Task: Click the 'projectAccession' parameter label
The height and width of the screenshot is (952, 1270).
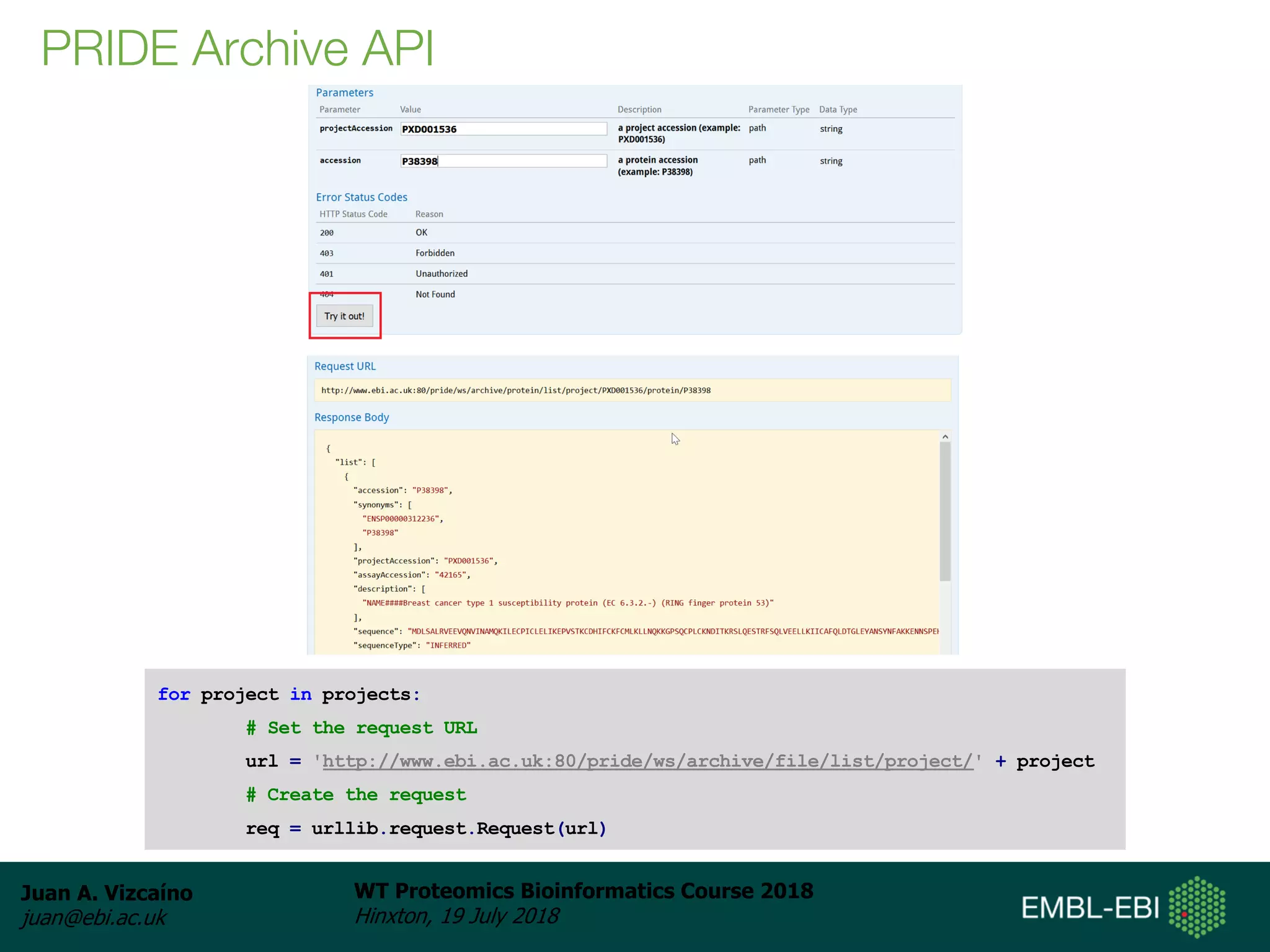Action: [x=356, y=128]
